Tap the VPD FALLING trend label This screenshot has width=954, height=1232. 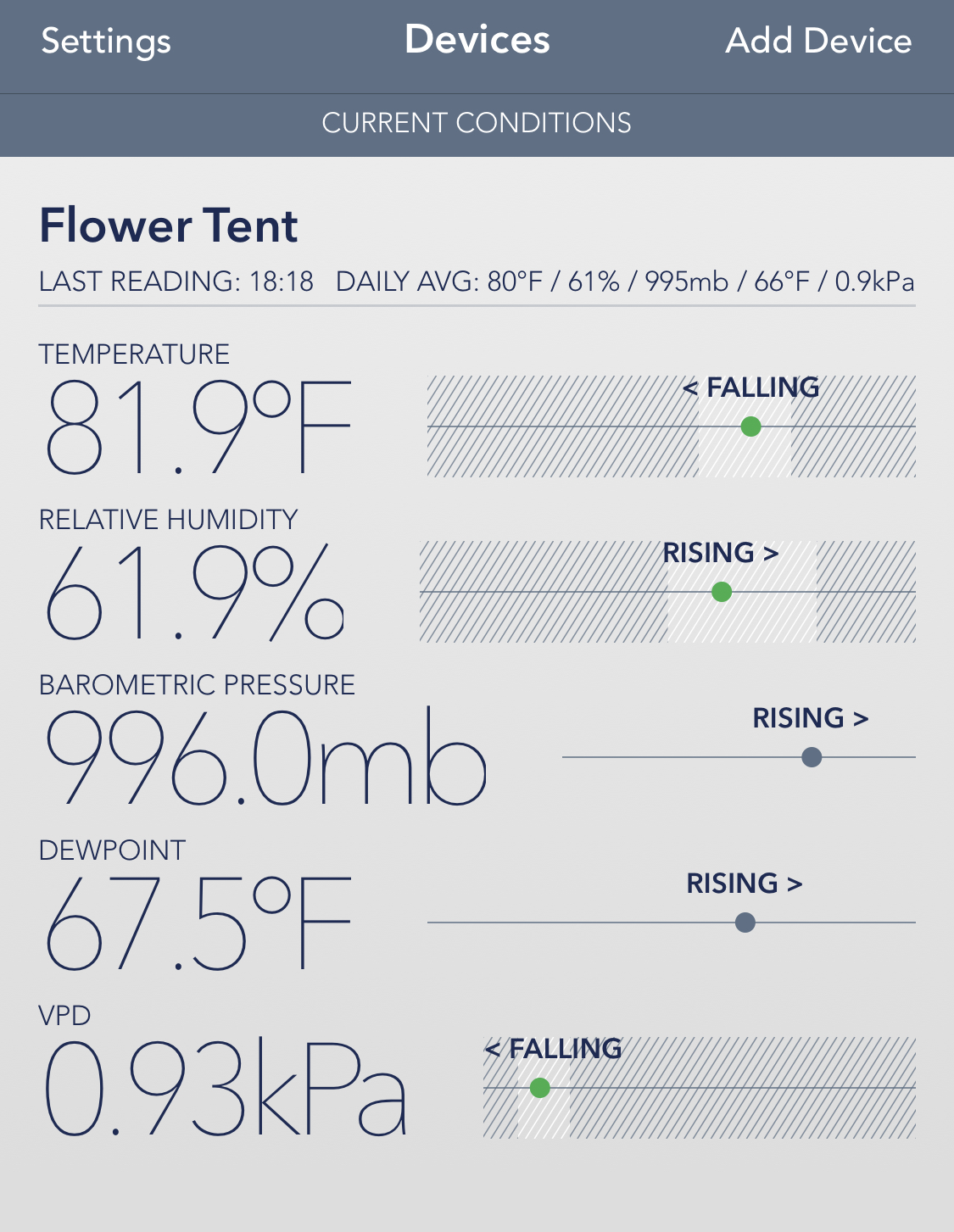[x=553, y=1049]
